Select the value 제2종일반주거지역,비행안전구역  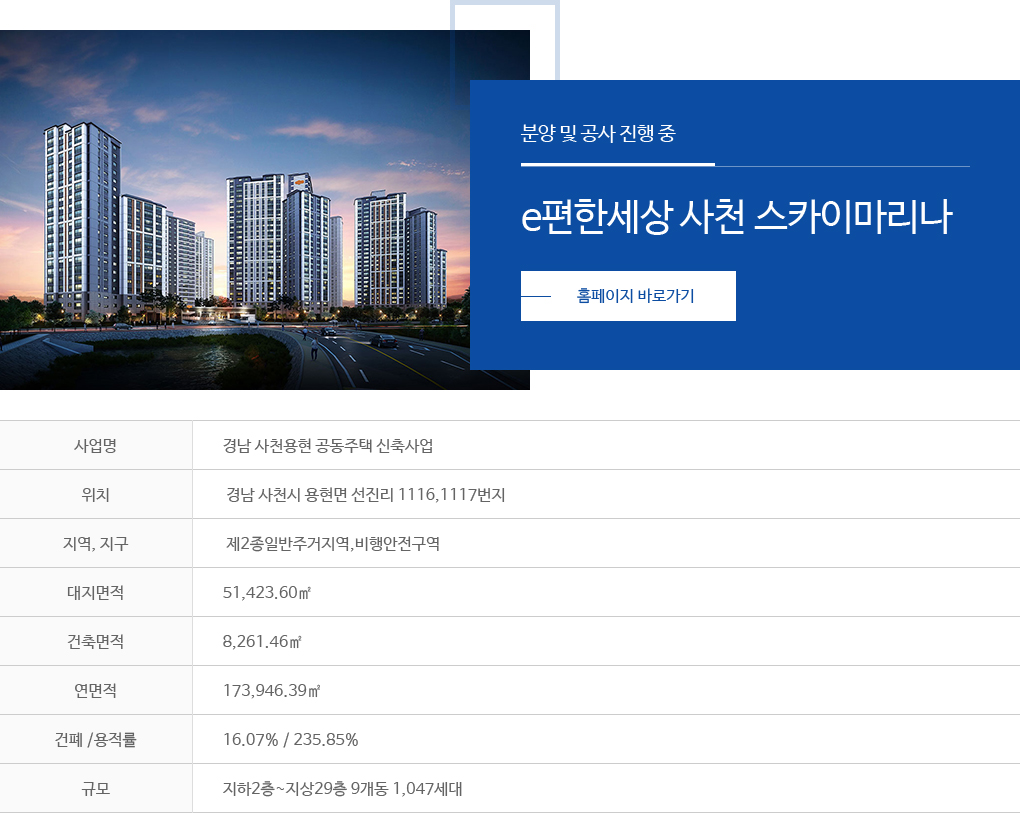[333, 544]
